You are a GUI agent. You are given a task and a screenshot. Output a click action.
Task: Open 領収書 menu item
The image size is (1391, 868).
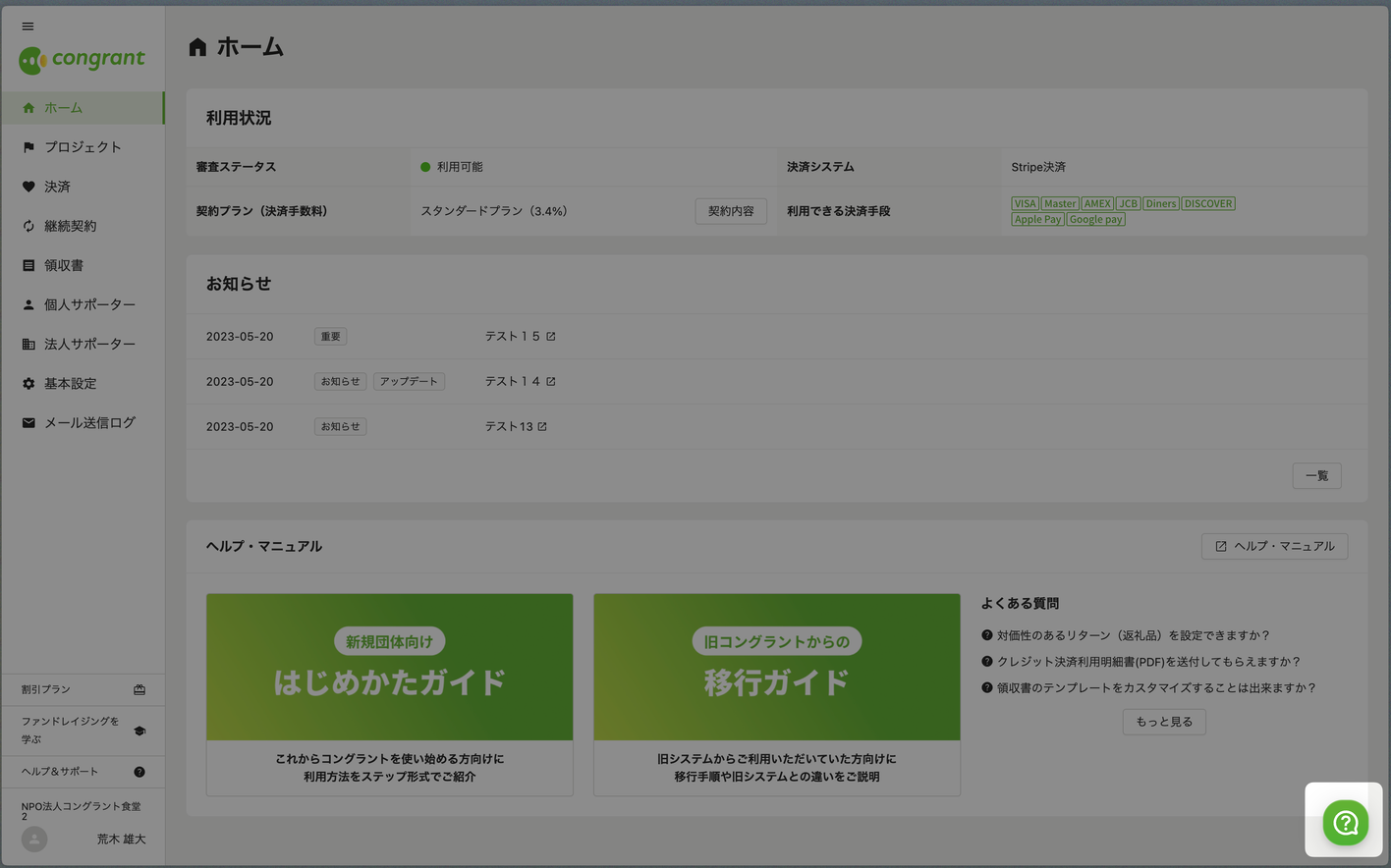pyautogui.click(x=63, y=265)
